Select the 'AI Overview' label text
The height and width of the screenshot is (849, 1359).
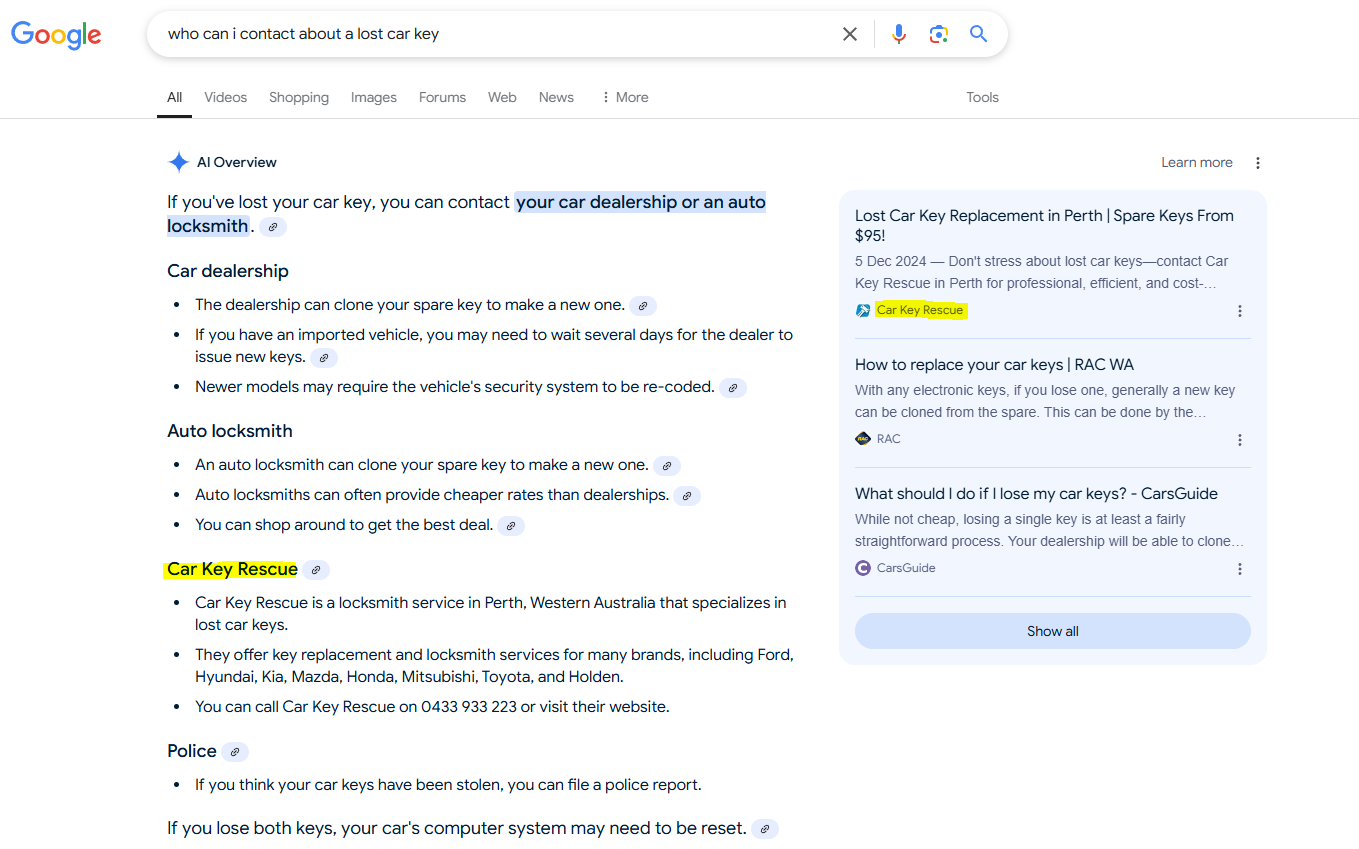coord(237,162)
